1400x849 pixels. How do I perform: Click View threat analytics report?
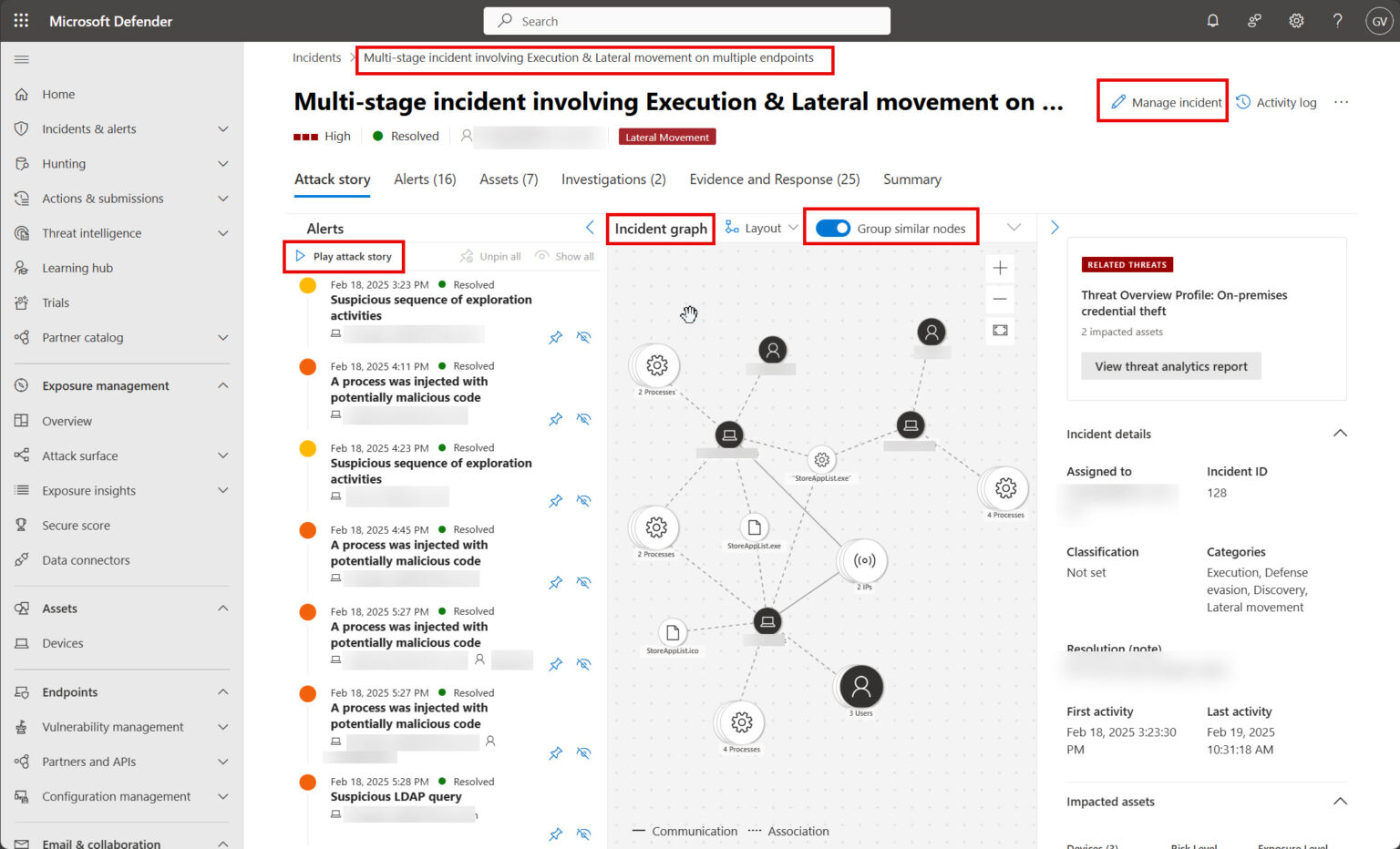click(1170, 365)
